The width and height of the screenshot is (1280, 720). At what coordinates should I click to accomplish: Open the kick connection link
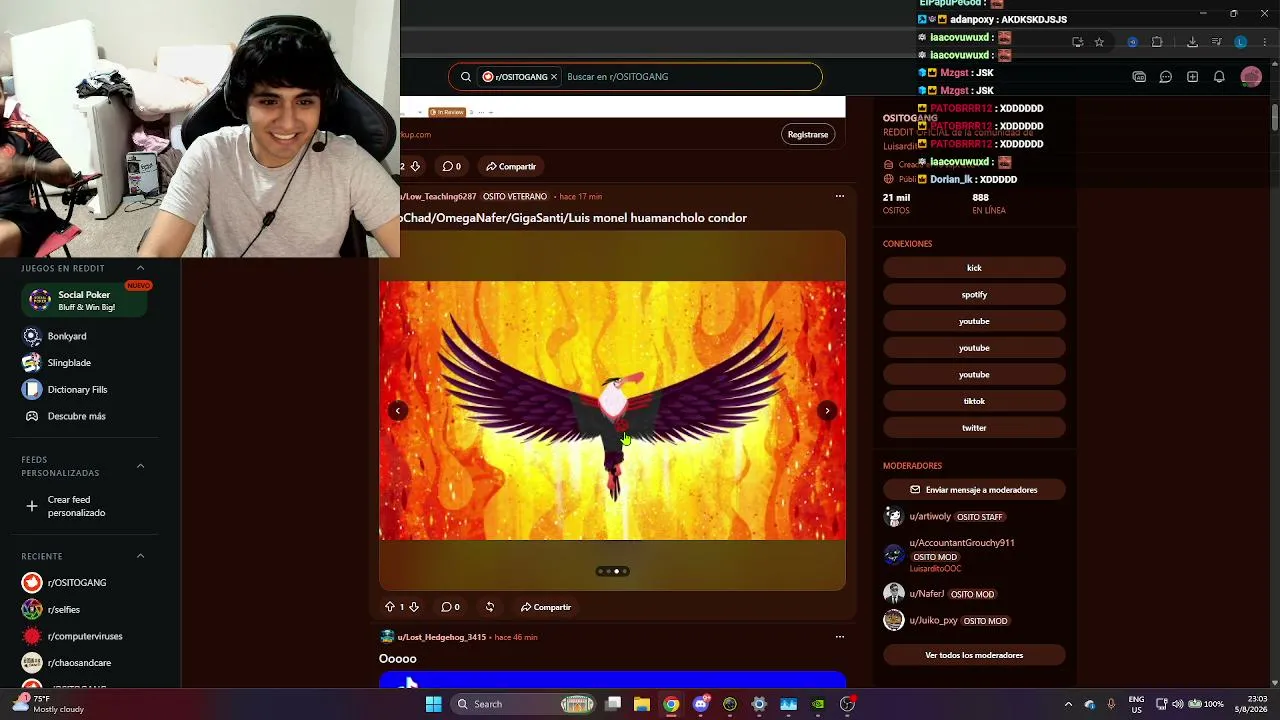pyautogui.click(x=974, y=268)
